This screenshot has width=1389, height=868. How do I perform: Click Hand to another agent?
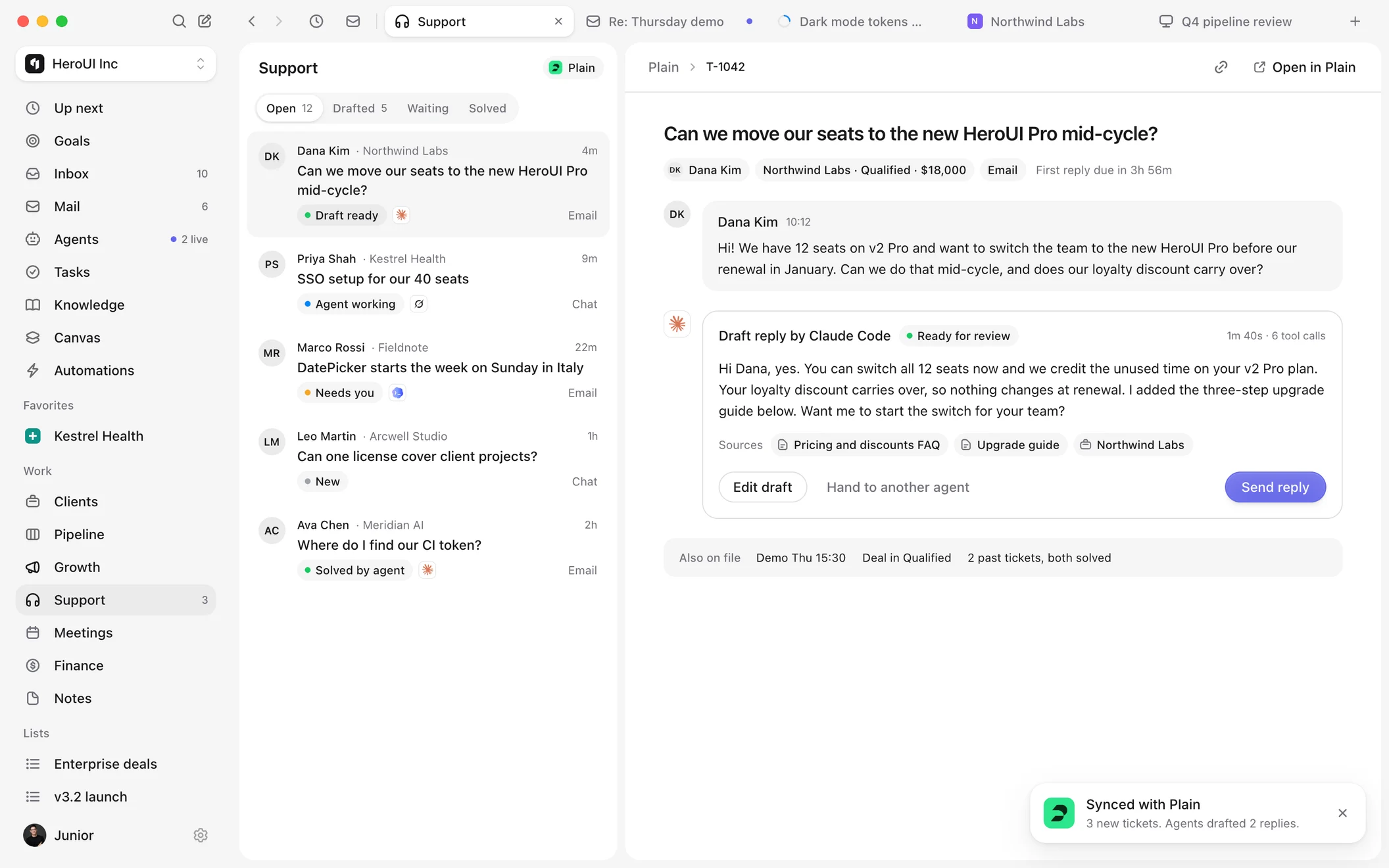coord(898,487)
